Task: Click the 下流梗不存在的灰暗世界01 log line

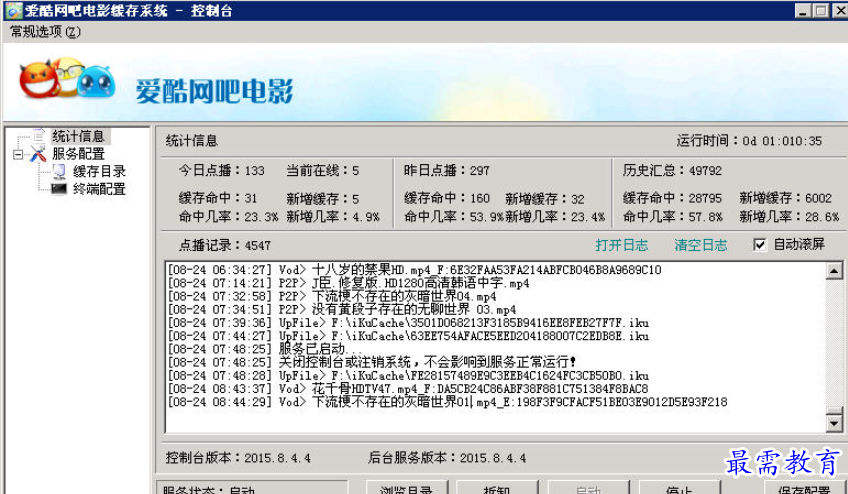Action: point(447,402)
